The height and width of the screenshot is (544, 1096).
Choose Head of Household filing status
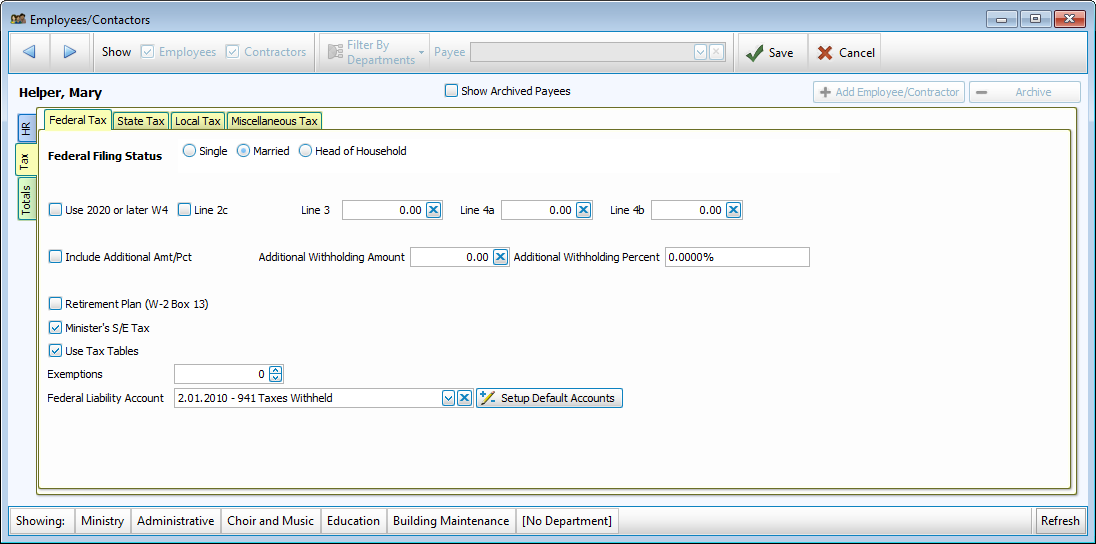click(306, 151)
